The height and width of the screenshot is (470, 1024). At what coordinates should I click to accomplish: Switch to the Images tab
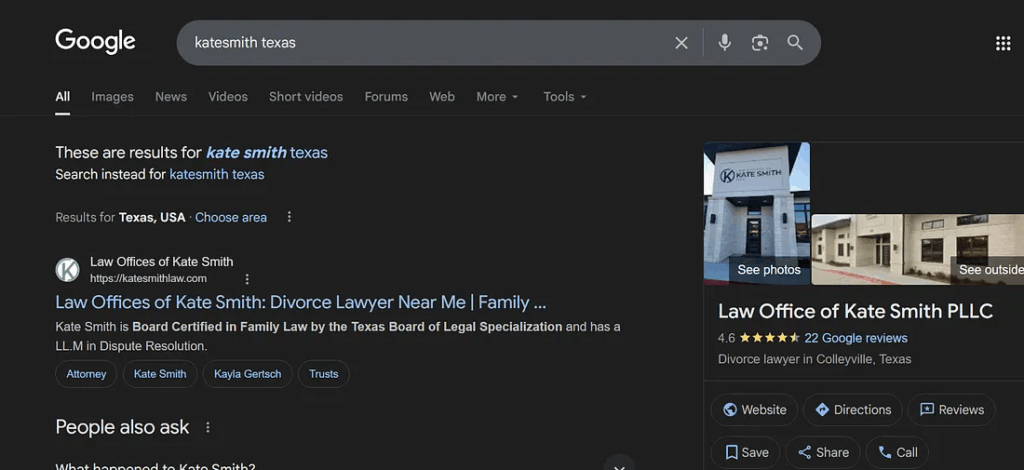tap(112, 97)
